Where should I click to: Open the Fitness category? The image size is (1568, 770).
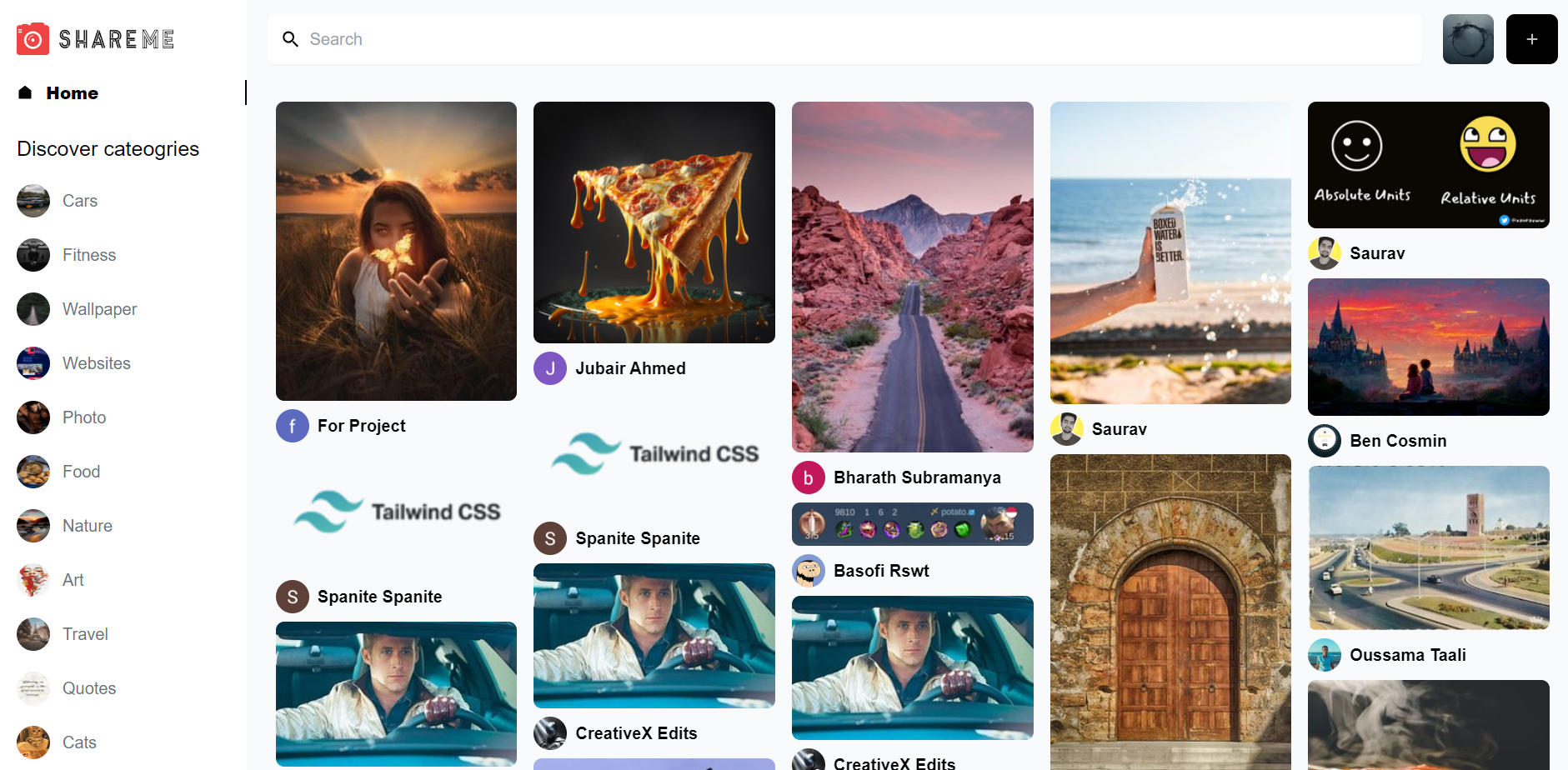click(88, 255)
